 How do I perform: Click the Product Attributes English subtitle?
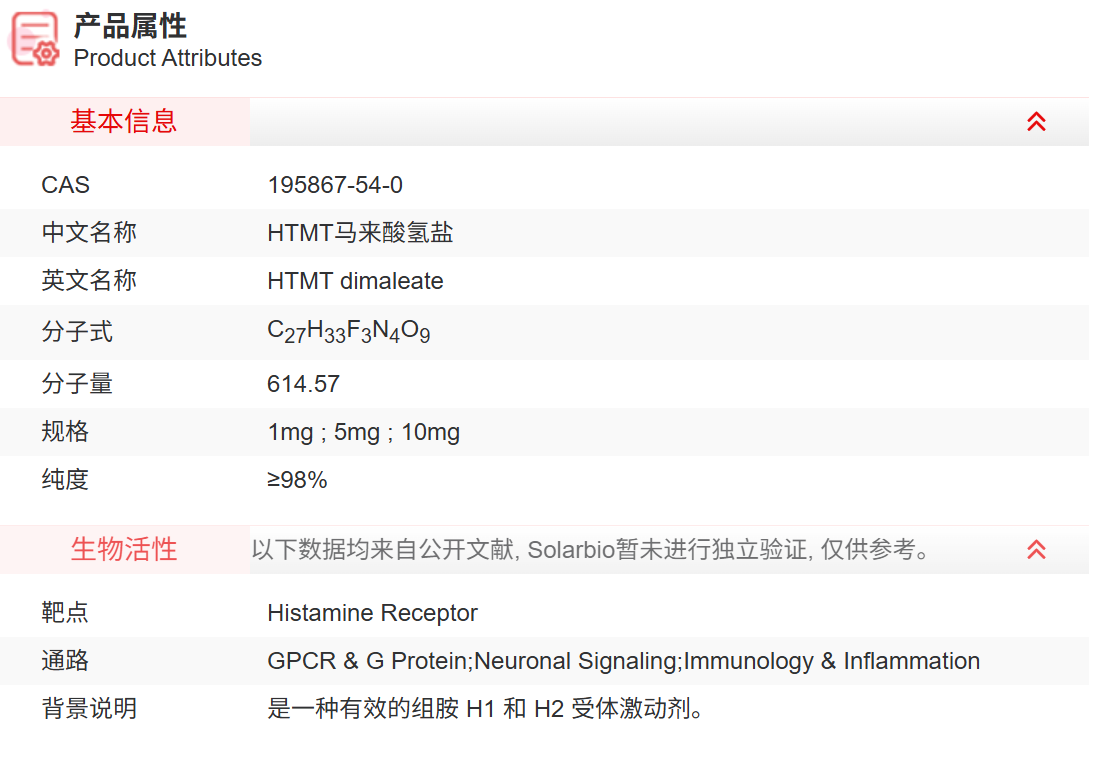coord(167,58)
